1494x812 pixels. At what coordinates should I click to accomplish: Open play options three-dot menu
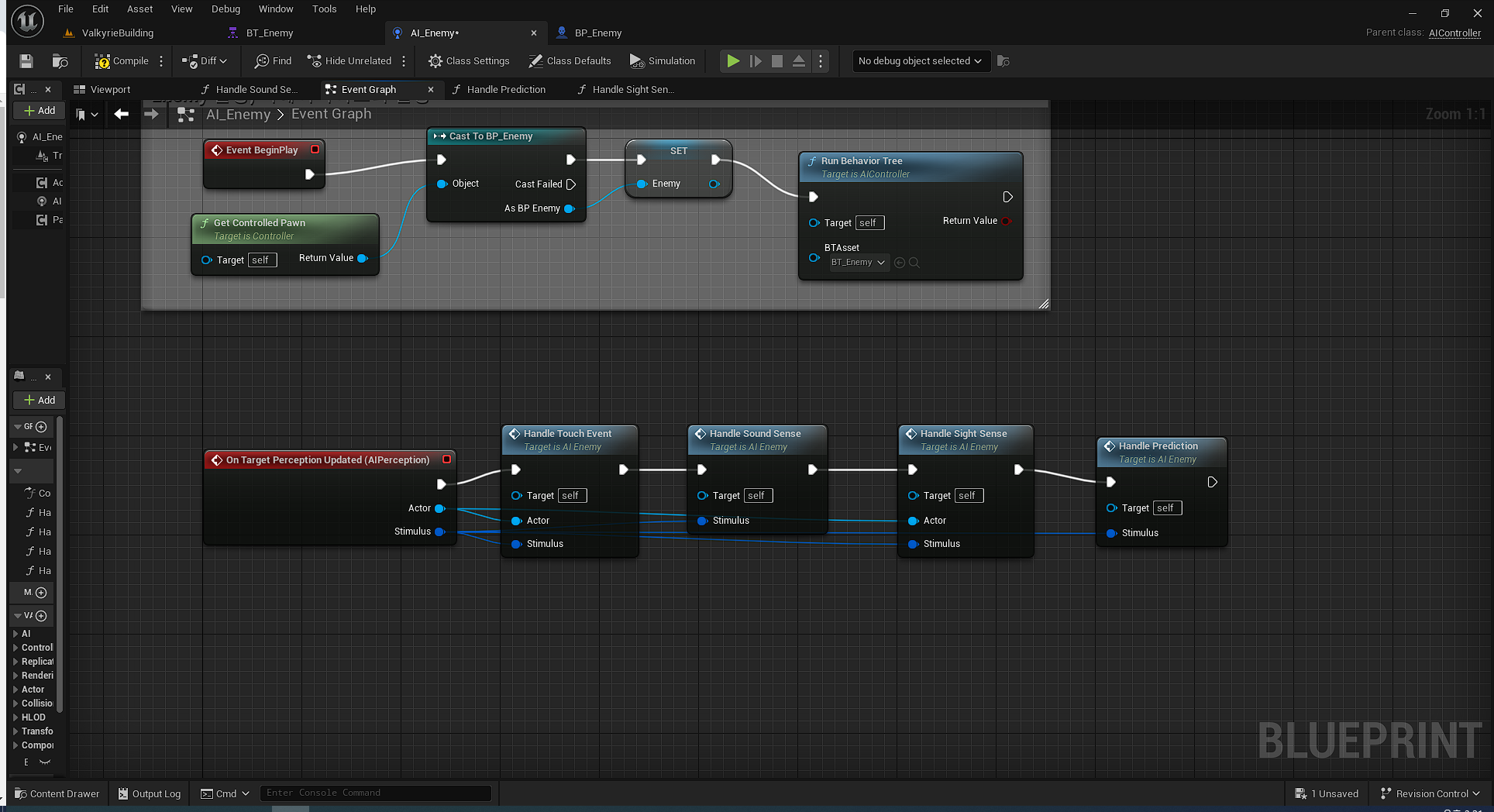pos(821,61)
